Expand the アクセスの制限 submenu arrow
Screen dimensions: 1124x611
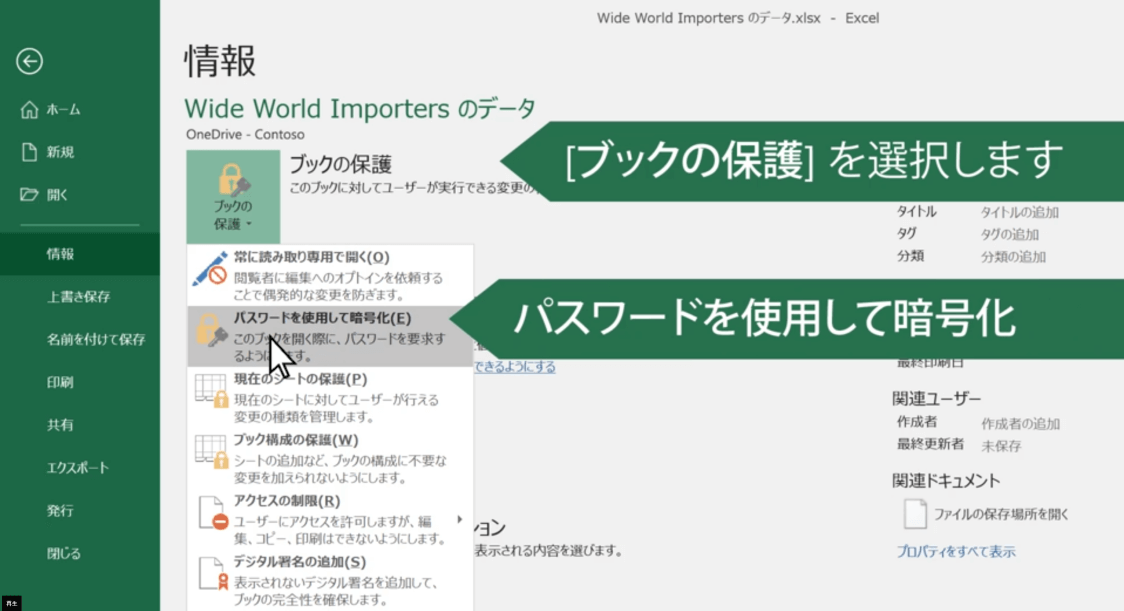[x=460, y=518]
